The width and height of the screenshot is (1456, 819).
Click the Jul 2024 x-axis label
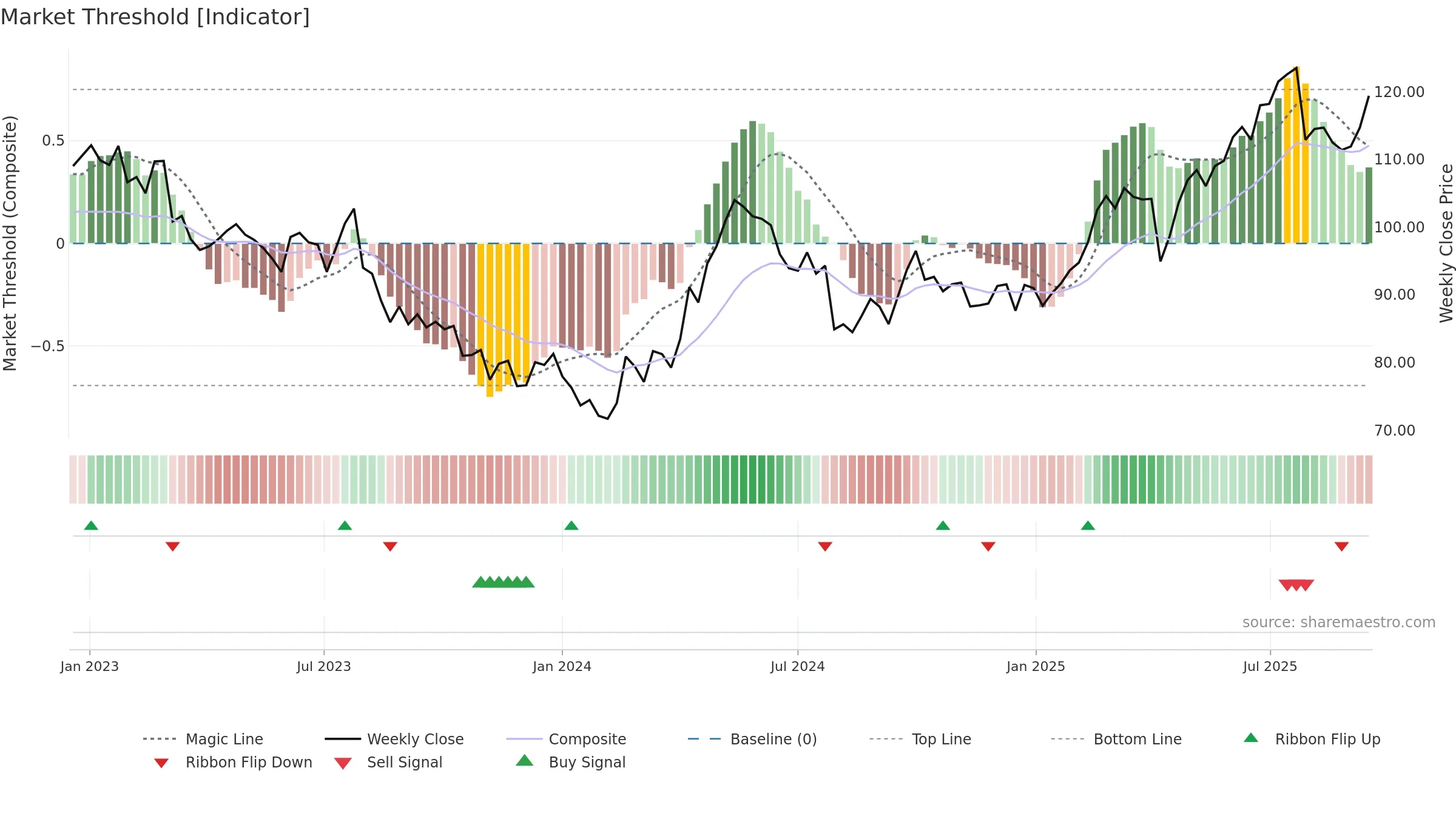(x=798, y=666)
